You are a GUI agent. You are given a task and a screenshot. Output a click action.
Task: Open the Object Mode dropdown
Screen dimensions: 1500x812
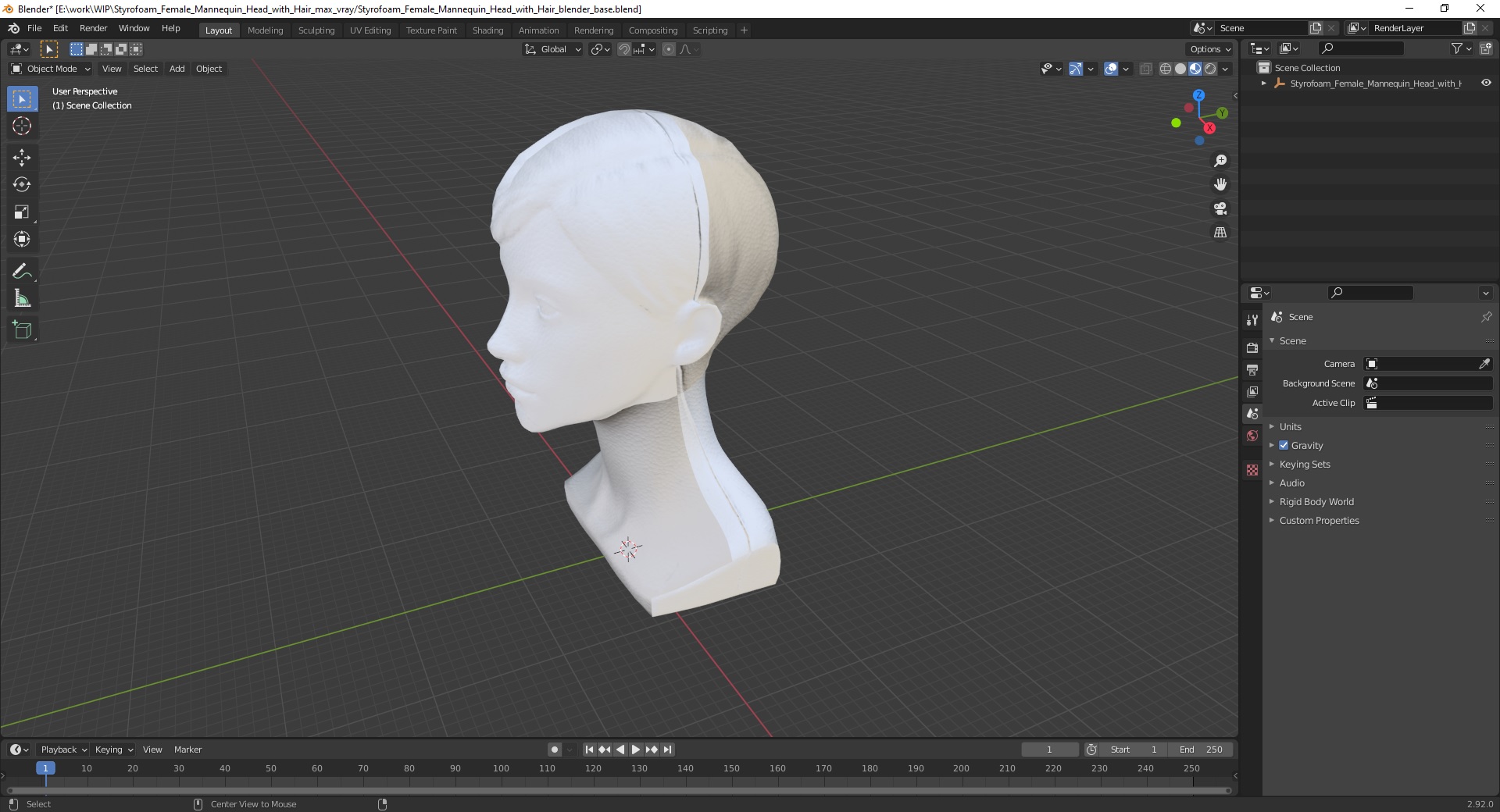click(51, 69)
